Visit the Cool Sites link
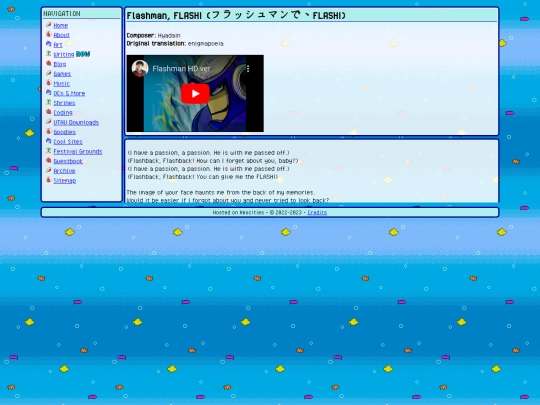The image size is (540, 405). (68, 142)
